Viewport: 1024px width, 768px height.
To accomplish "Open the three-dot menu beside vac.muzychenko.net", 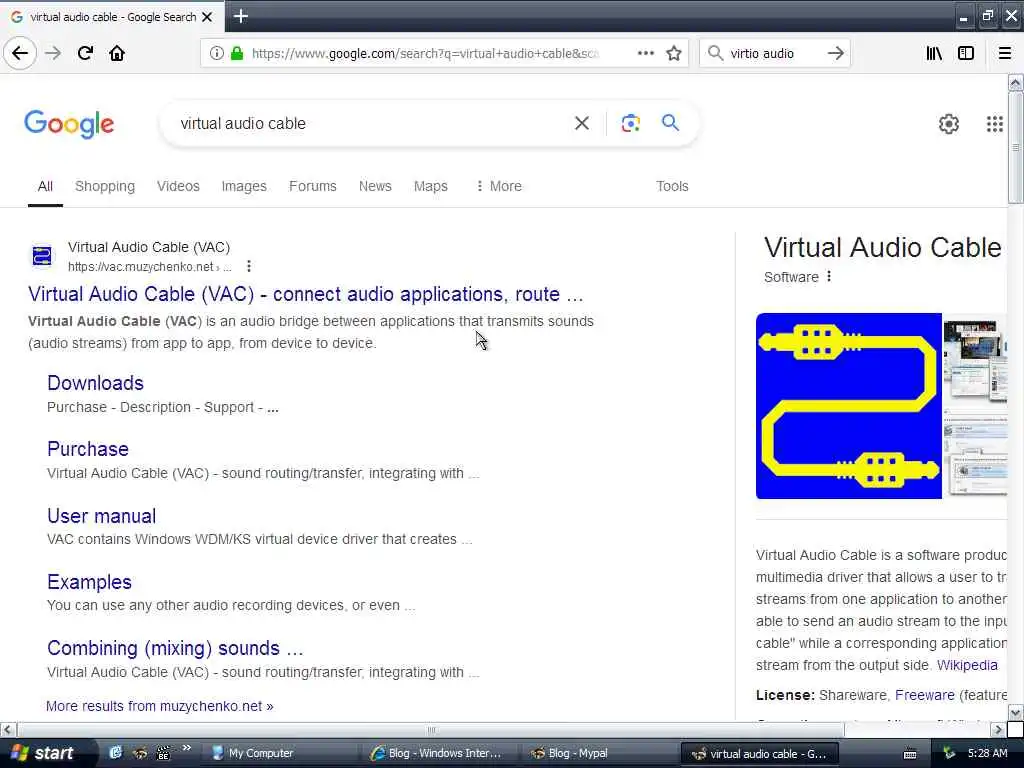I will point(249,266).
